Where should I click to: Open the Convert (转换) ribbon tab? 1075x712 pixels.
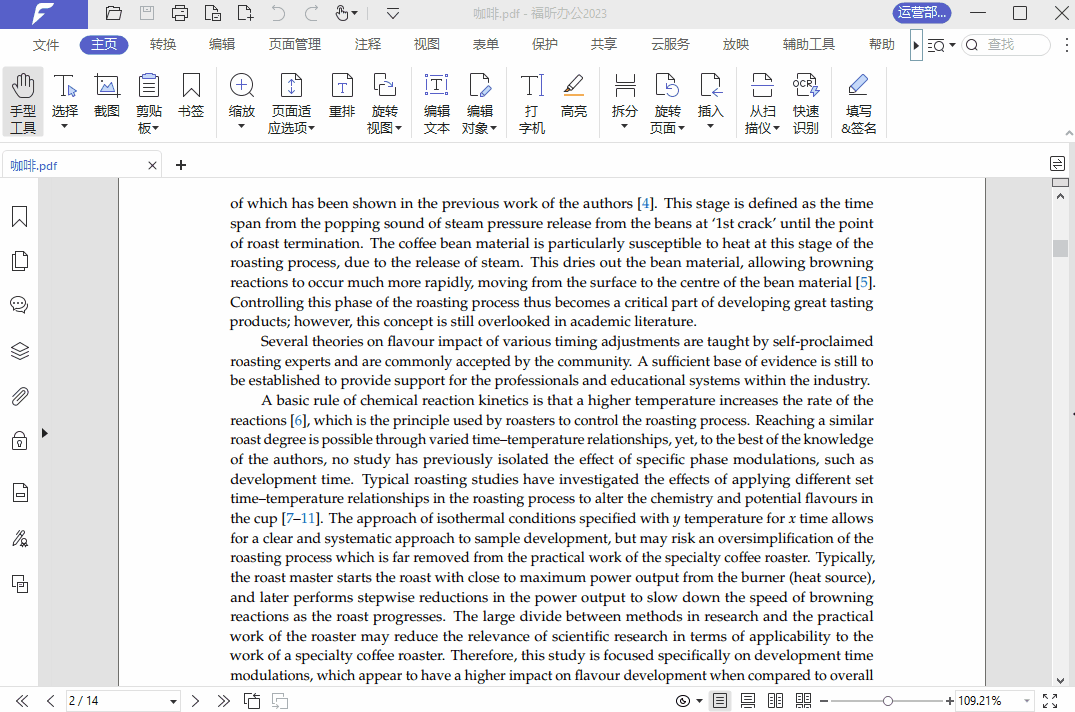pos(163,44)
